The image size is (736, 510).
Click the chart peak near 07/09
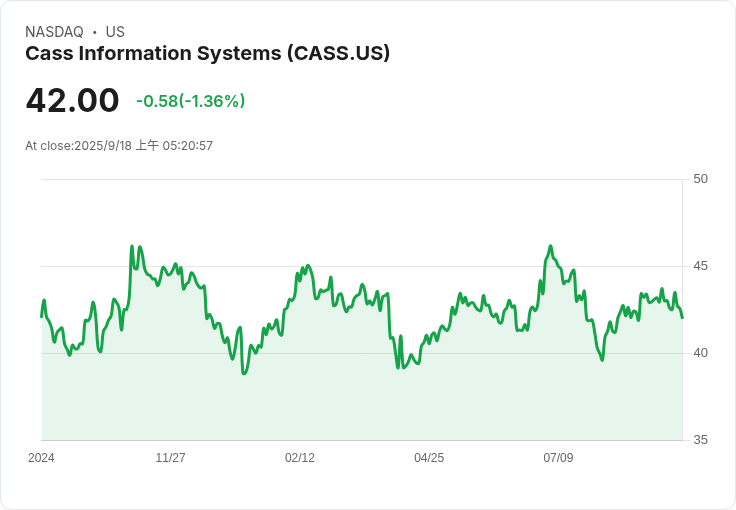tap(551, 246)
